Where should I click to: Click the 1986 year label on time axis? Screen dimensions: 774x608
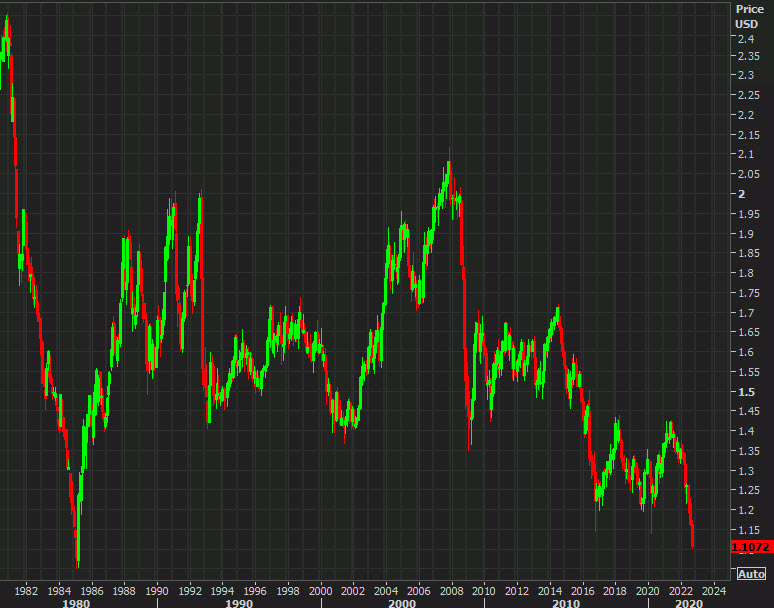click(92, 591)
